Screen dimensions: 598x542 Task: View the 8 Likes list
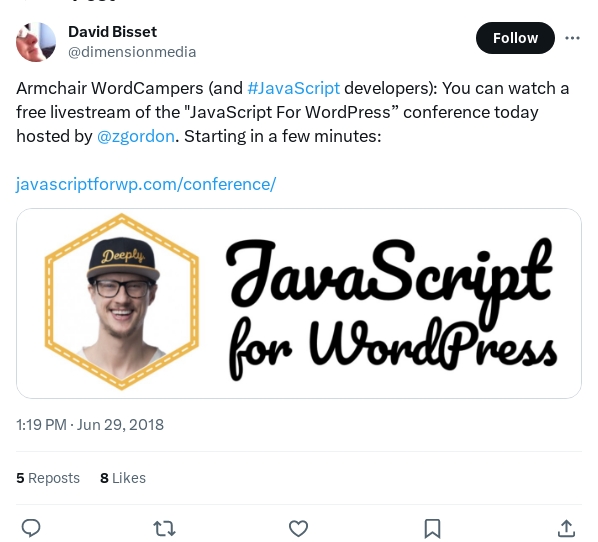coord(123,478)
